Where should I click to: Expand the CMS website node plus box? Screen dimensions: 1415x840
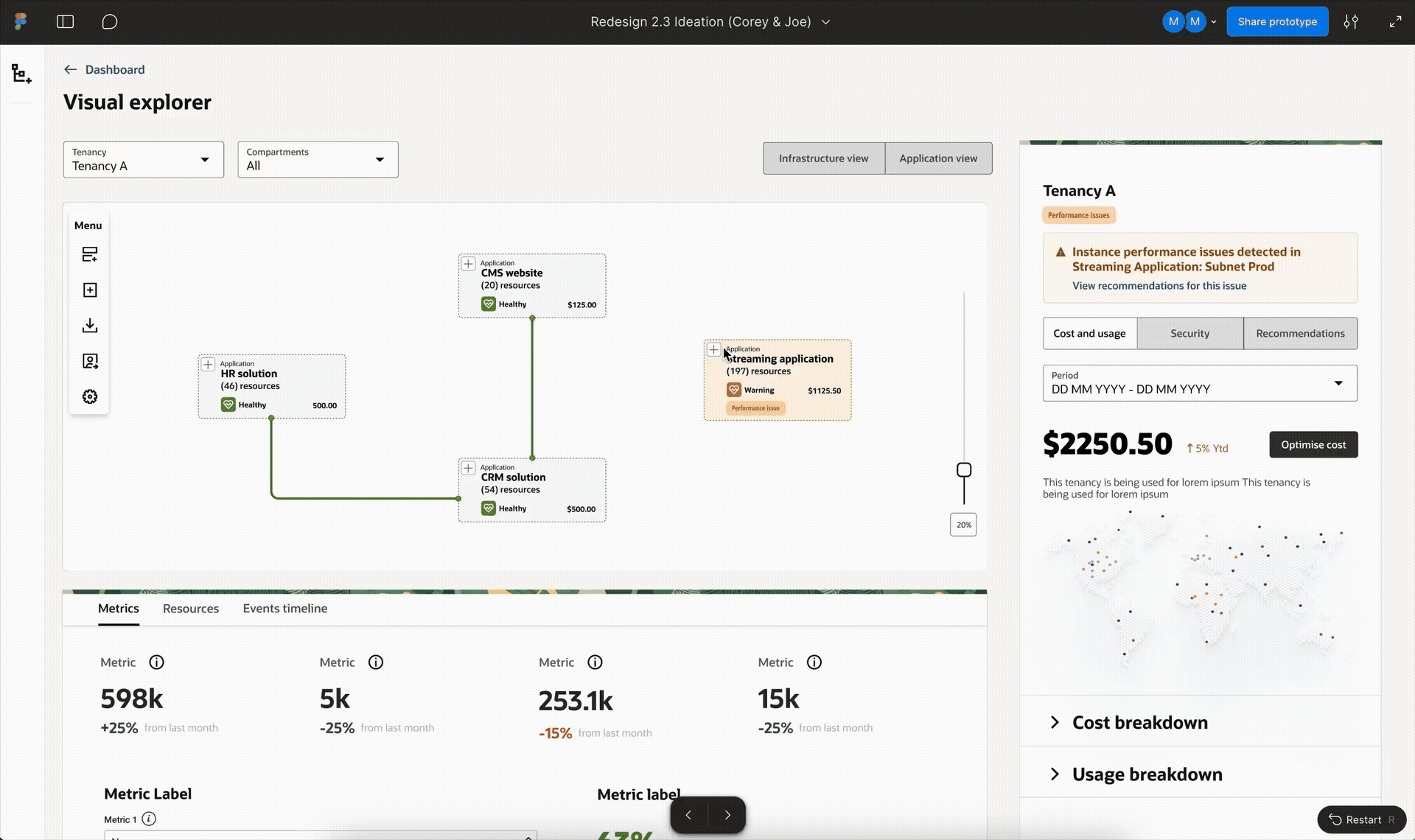pyautogui.click(x=468, y=264)
